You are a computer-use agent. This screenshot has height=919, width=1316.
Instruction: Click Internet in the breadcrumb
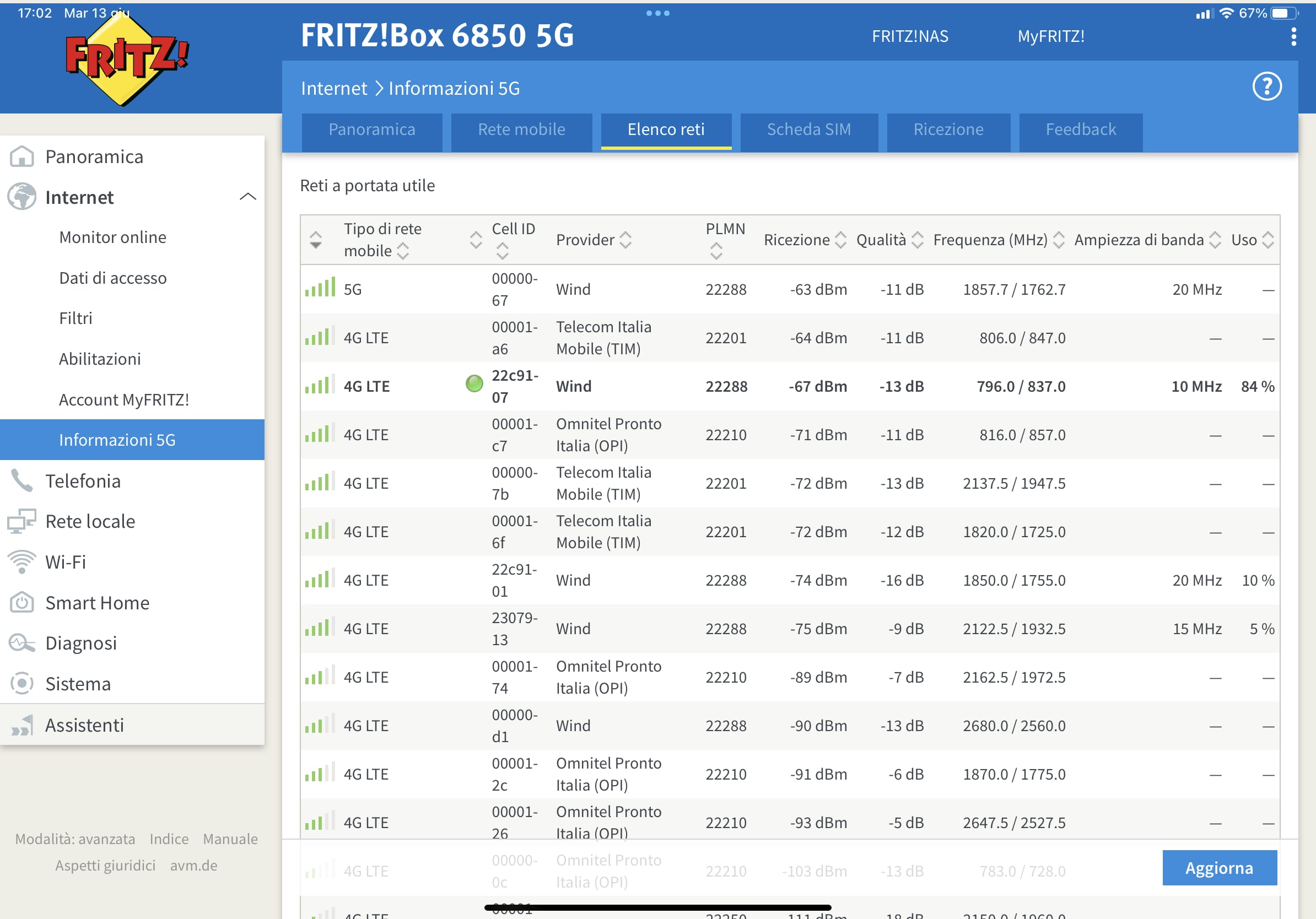tap(333, 88)
